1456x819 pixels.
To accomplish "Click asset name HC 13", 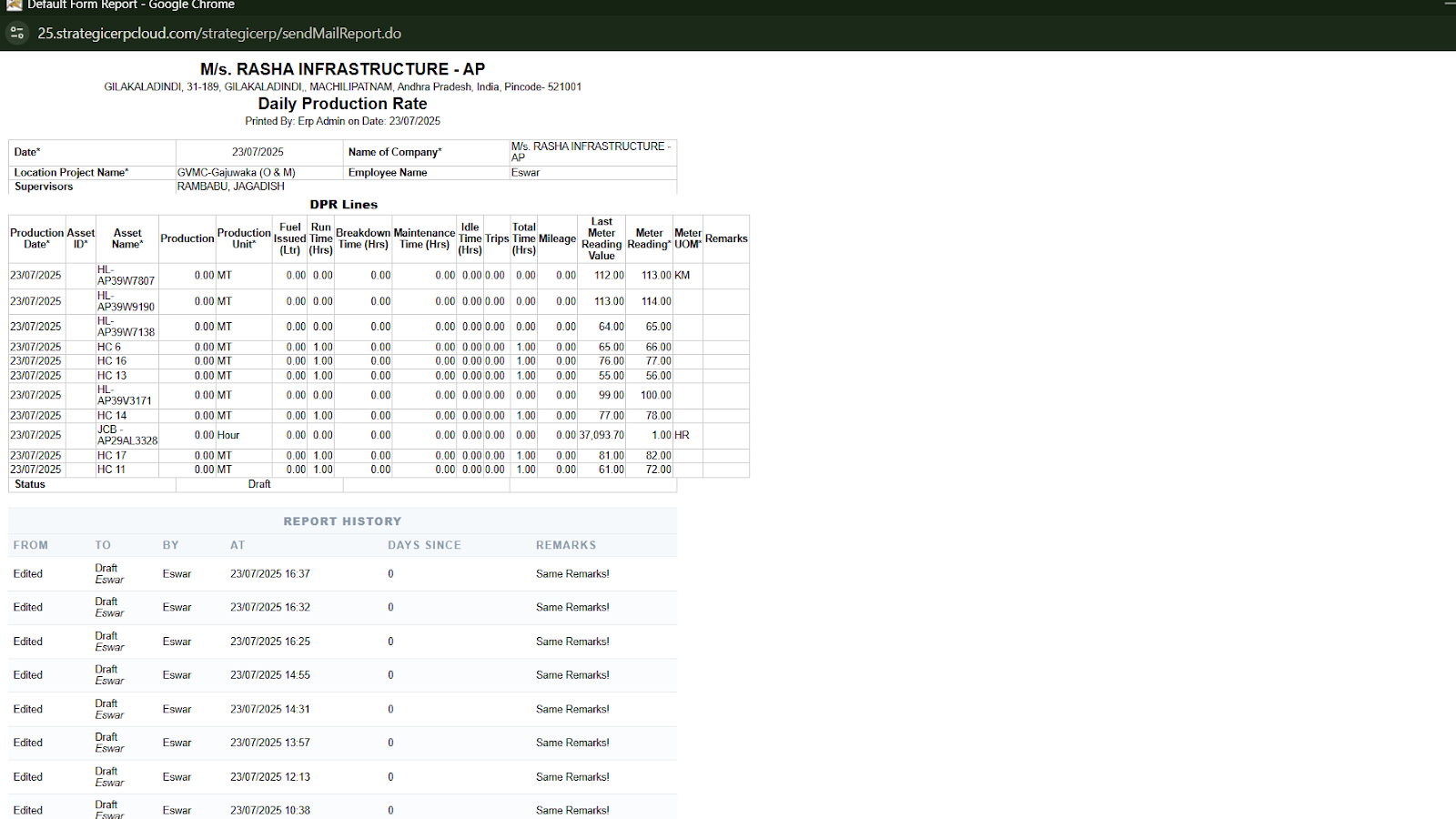I will click(112, 376).
